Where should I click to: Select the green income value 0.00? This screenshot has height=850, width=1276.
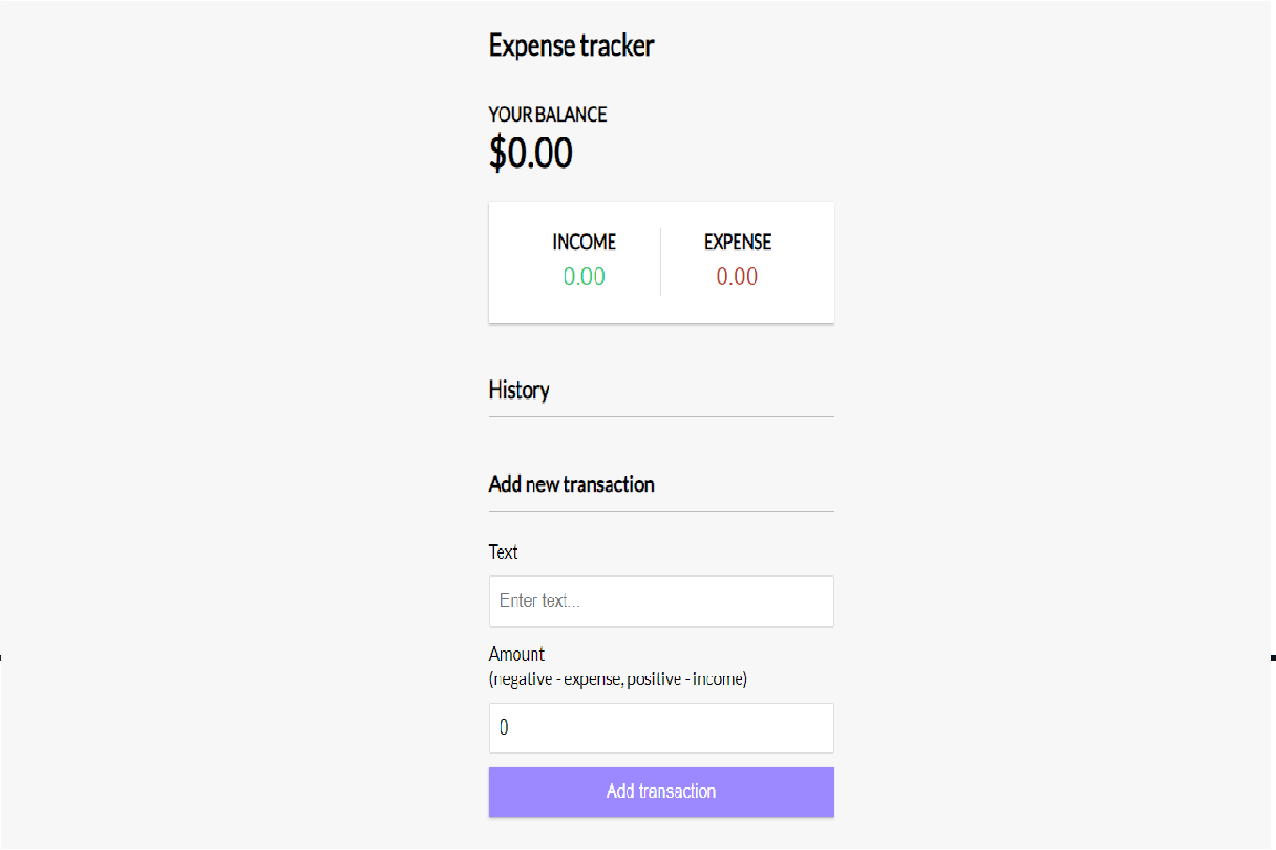click(584, 277)
